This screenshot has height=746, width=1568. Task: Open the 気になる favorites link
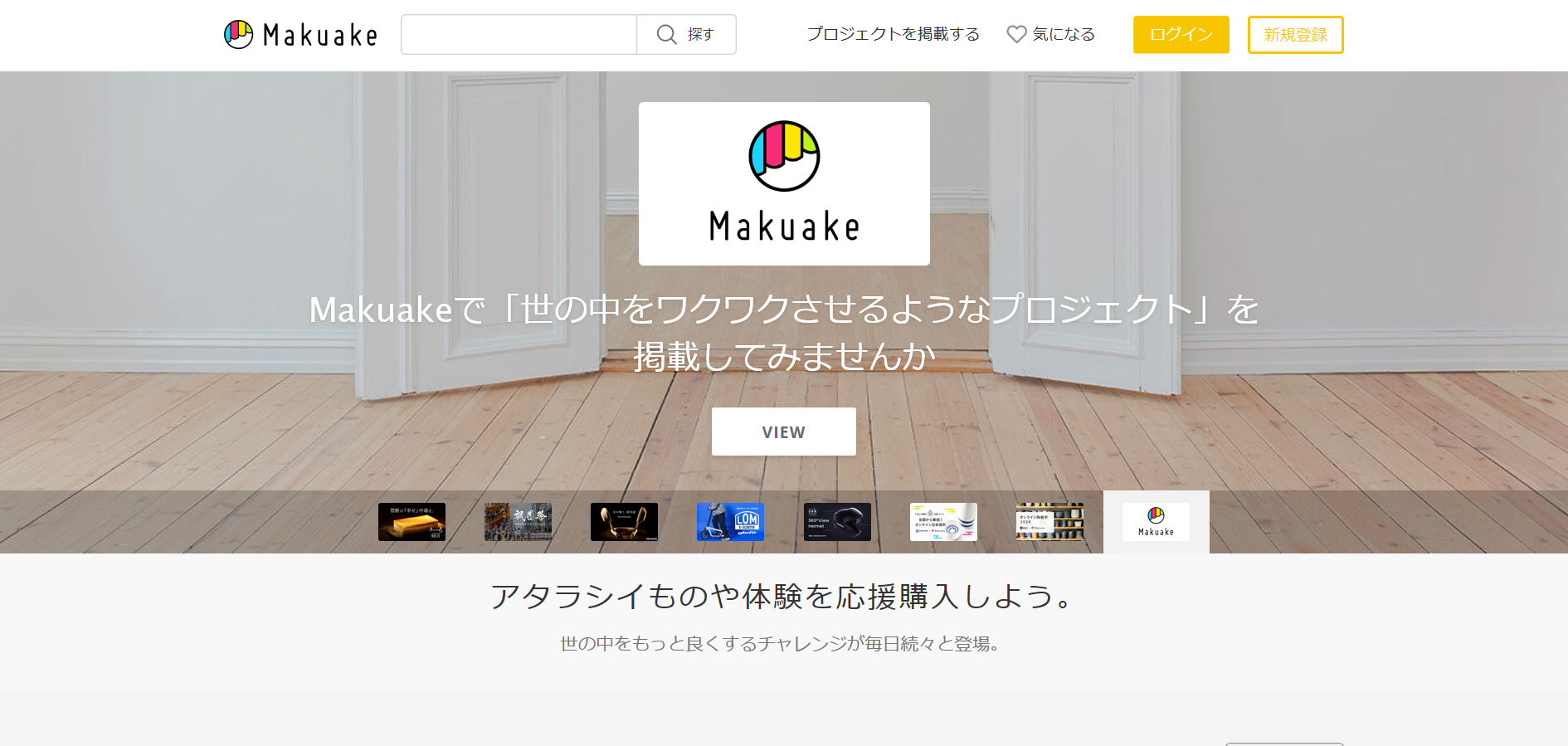point(1051,34)
